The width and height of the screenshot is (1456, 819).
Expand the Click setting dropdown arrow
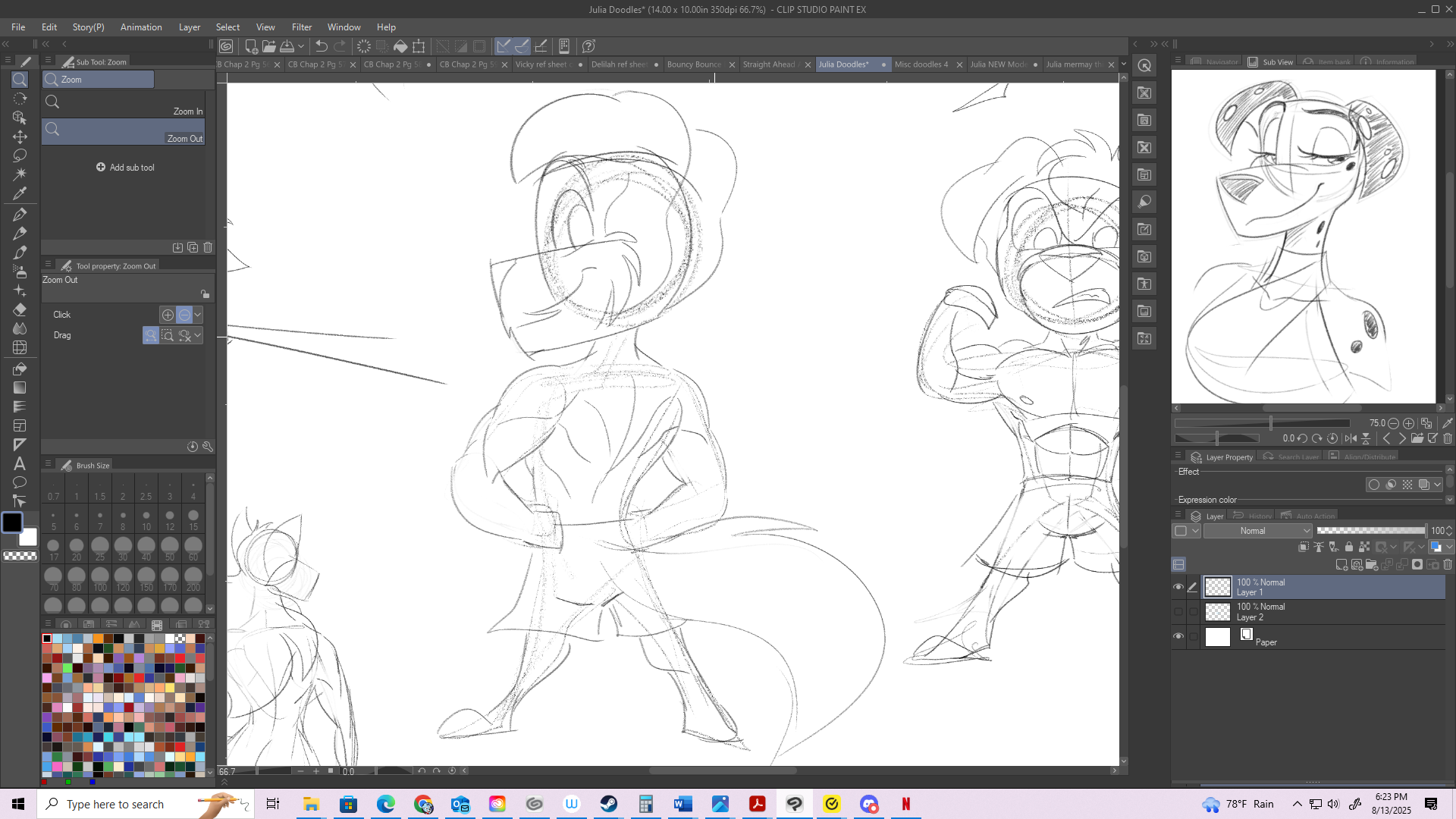pos(198,315)
